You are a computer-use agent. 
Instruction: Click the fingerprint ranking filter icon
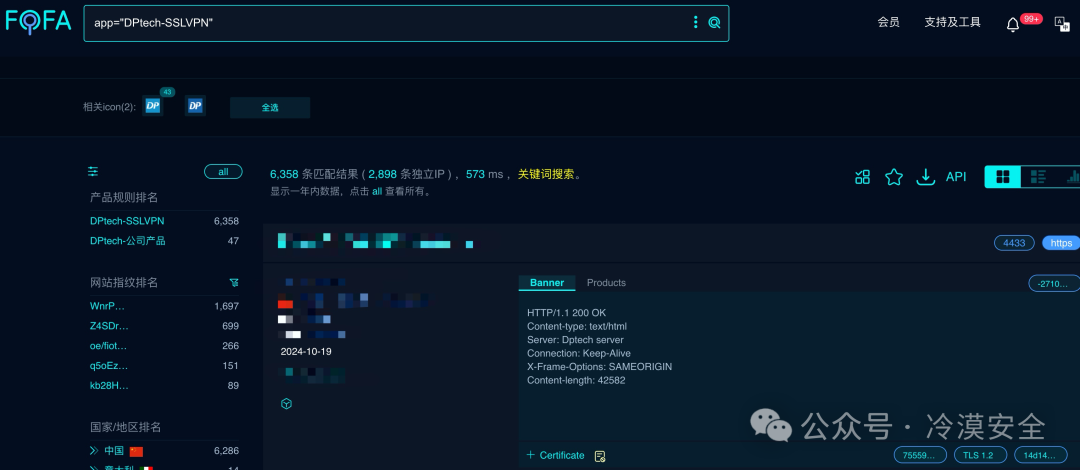234,283
